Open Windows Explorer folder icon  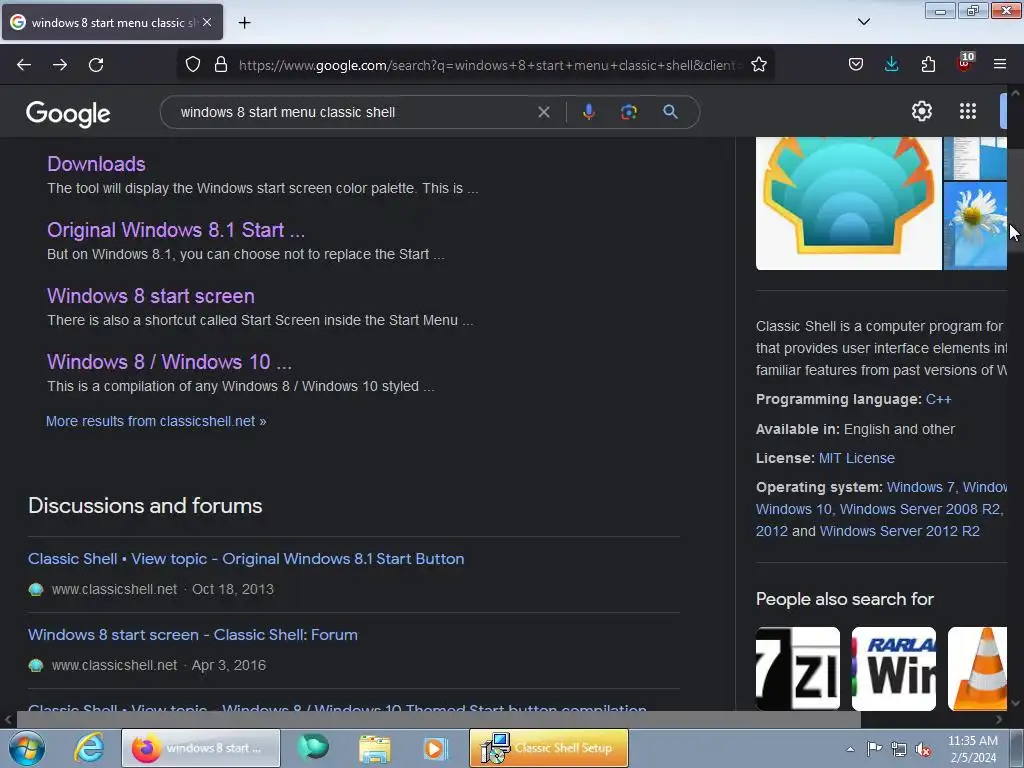coord(375,748)
